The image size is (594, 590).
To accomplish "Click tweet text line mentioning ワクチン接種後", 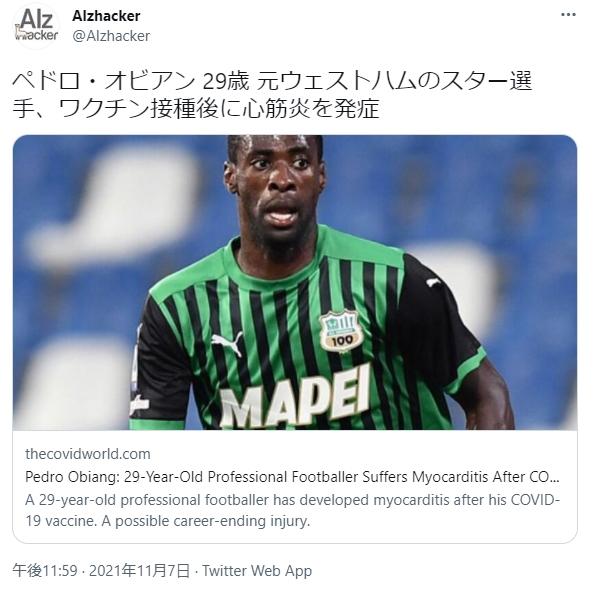I will pos(196,108).
